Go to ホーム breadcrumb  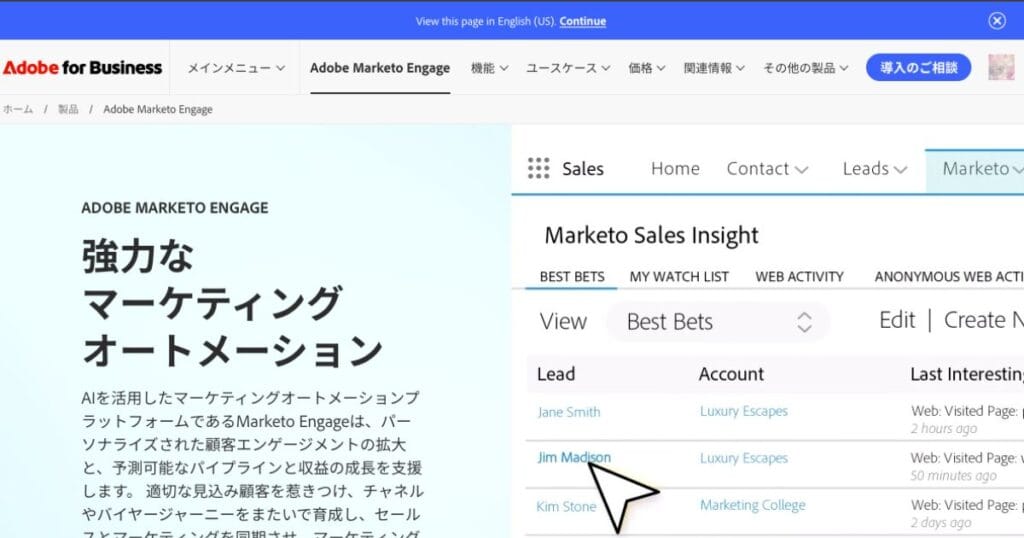pos(18,109)
